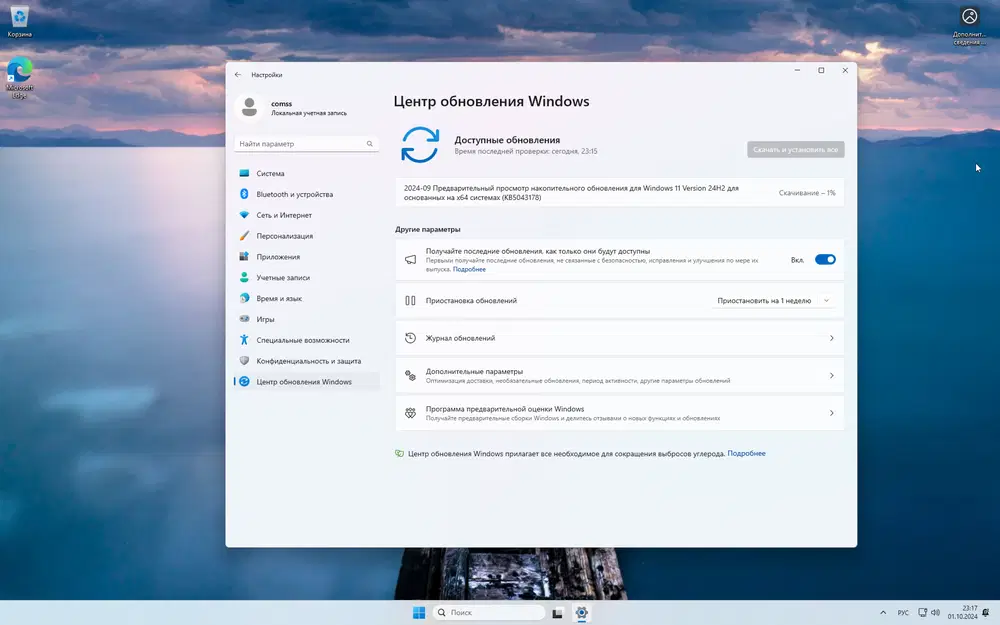Go to Сеть и Интернет section
Image resolution: width=1000 pixels, height=625 pixels.
(x=307, y=215)
